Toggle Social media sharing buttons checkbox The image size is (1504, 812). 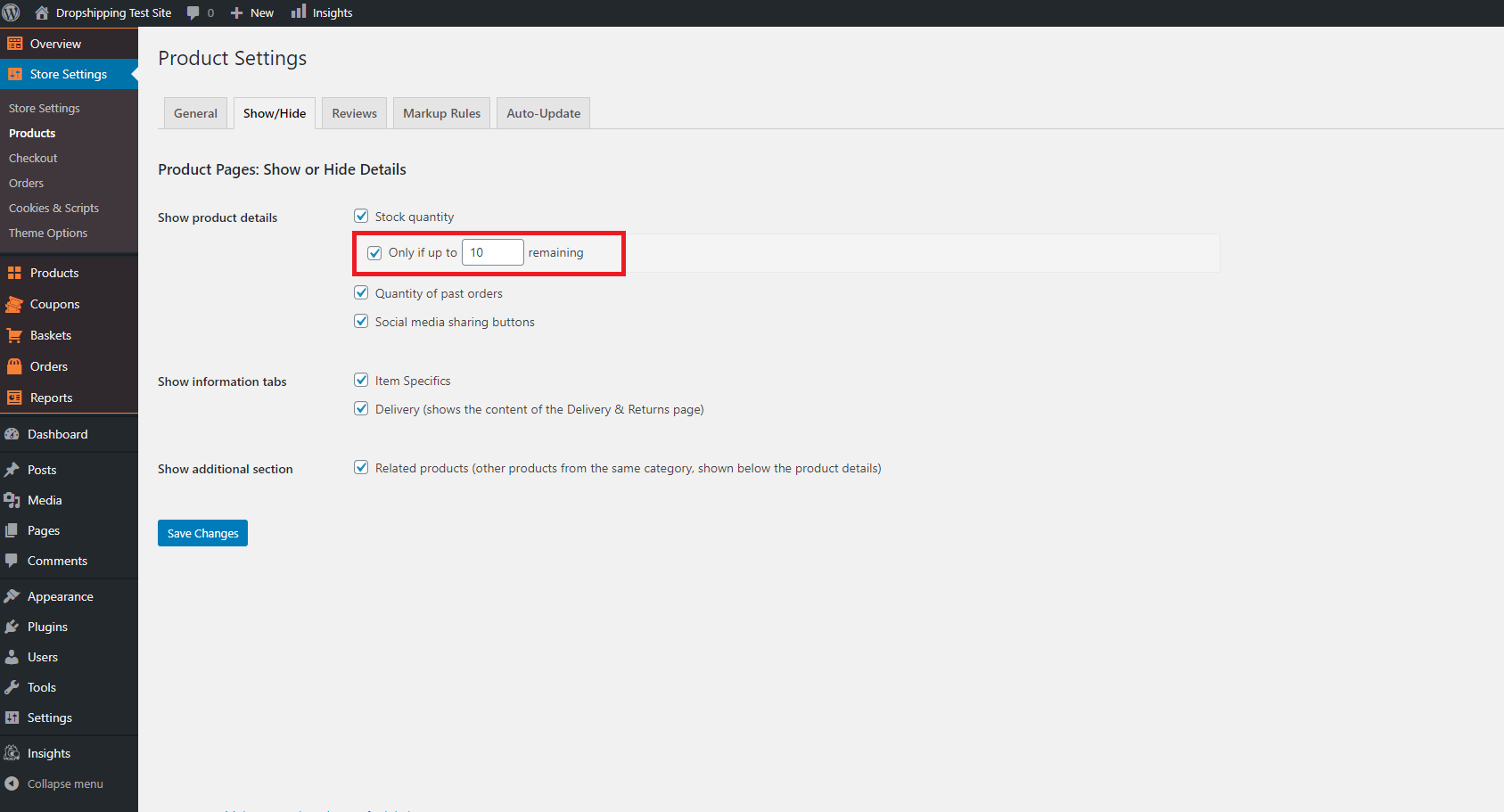coord(361,321)
